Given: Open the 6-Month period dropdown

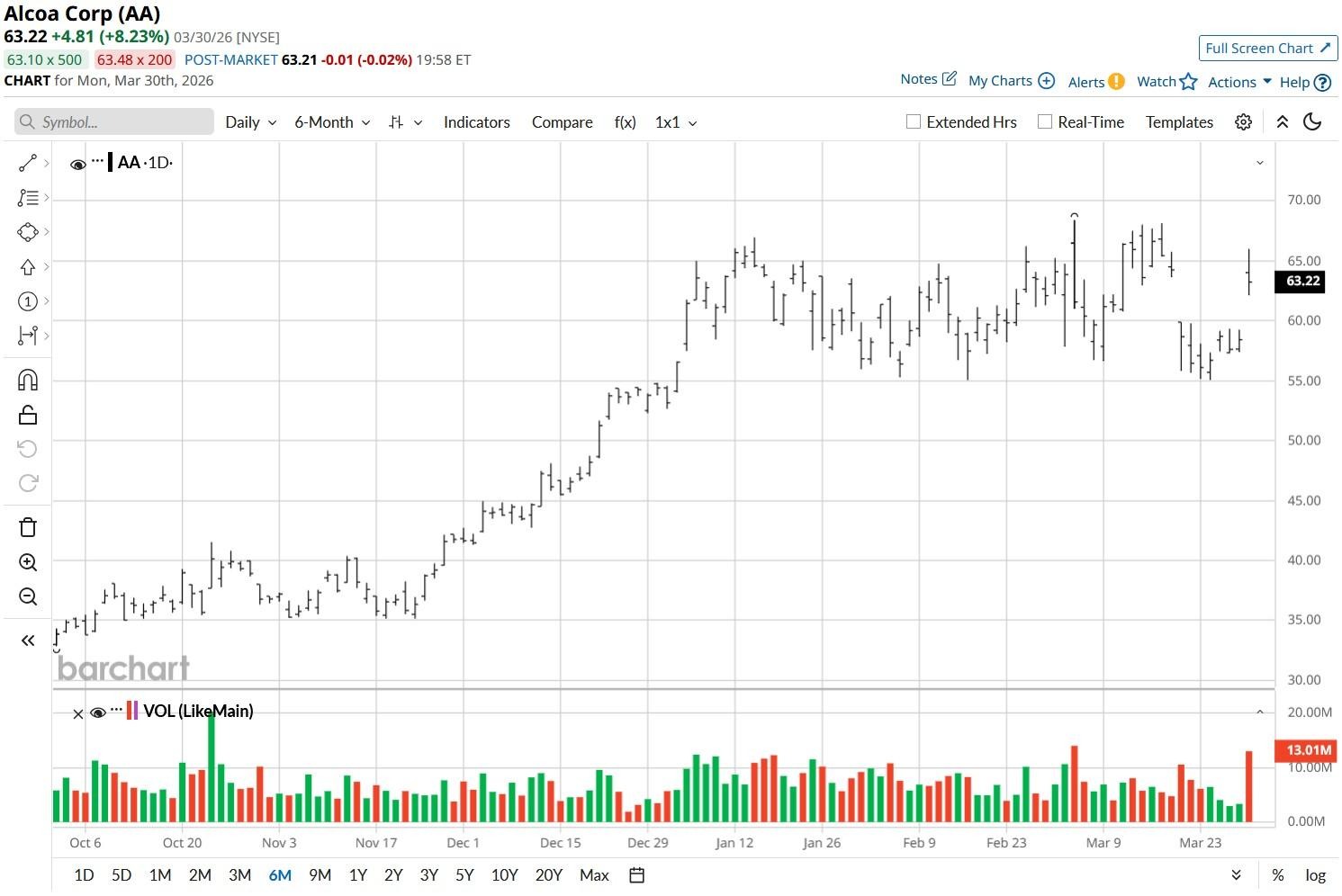Looking at the screenshot, I should [x=332, y=122].
